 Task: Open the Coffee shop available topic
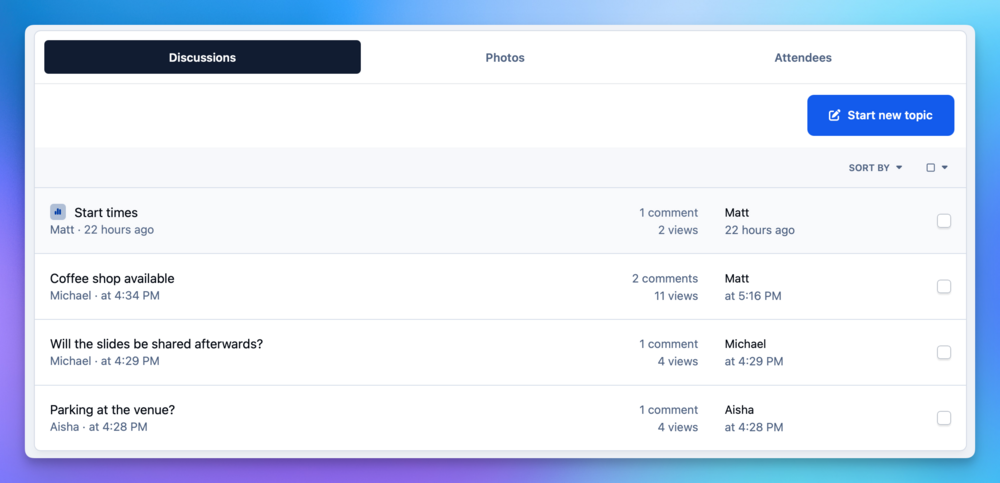click(x=112, y=278)
